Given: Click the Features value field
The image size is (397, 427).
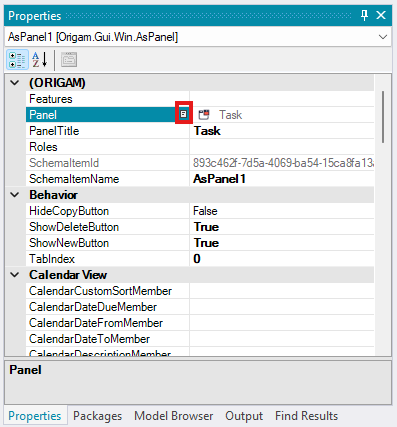Looking at the screenshot, I should click(x=282, y=99).
